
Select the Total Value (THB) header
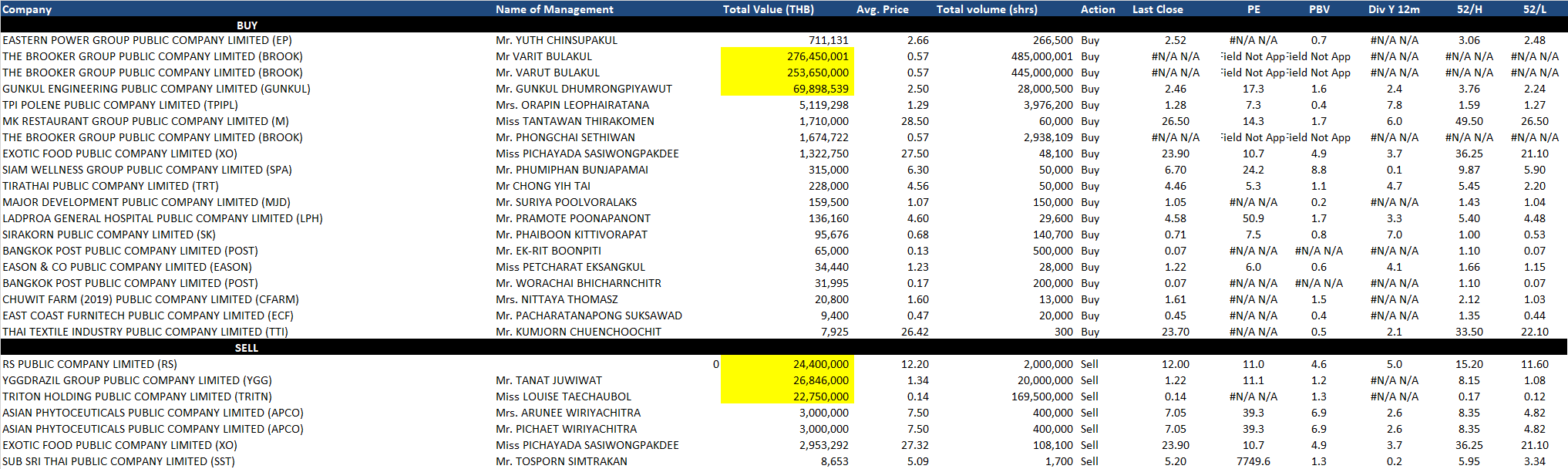pyautogui.click(x=768, y=9)
